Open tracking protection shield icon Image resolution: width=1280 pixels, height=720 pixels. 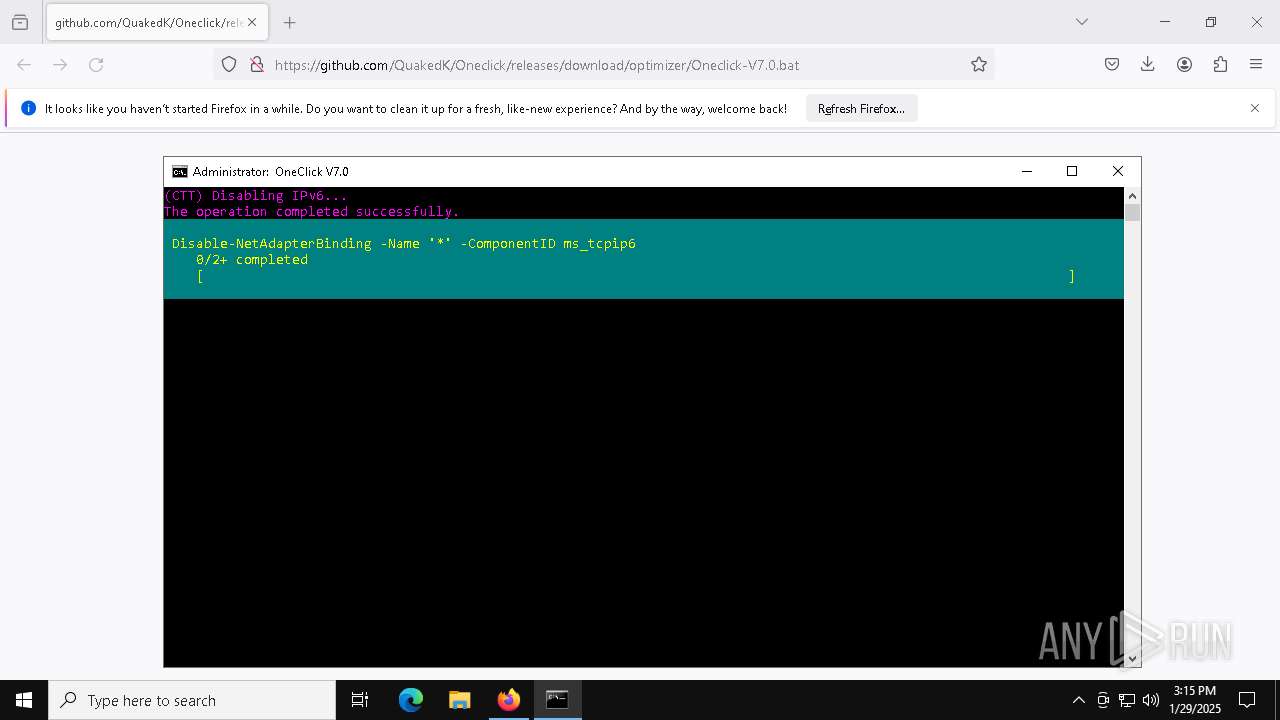[x=229, y=65]
